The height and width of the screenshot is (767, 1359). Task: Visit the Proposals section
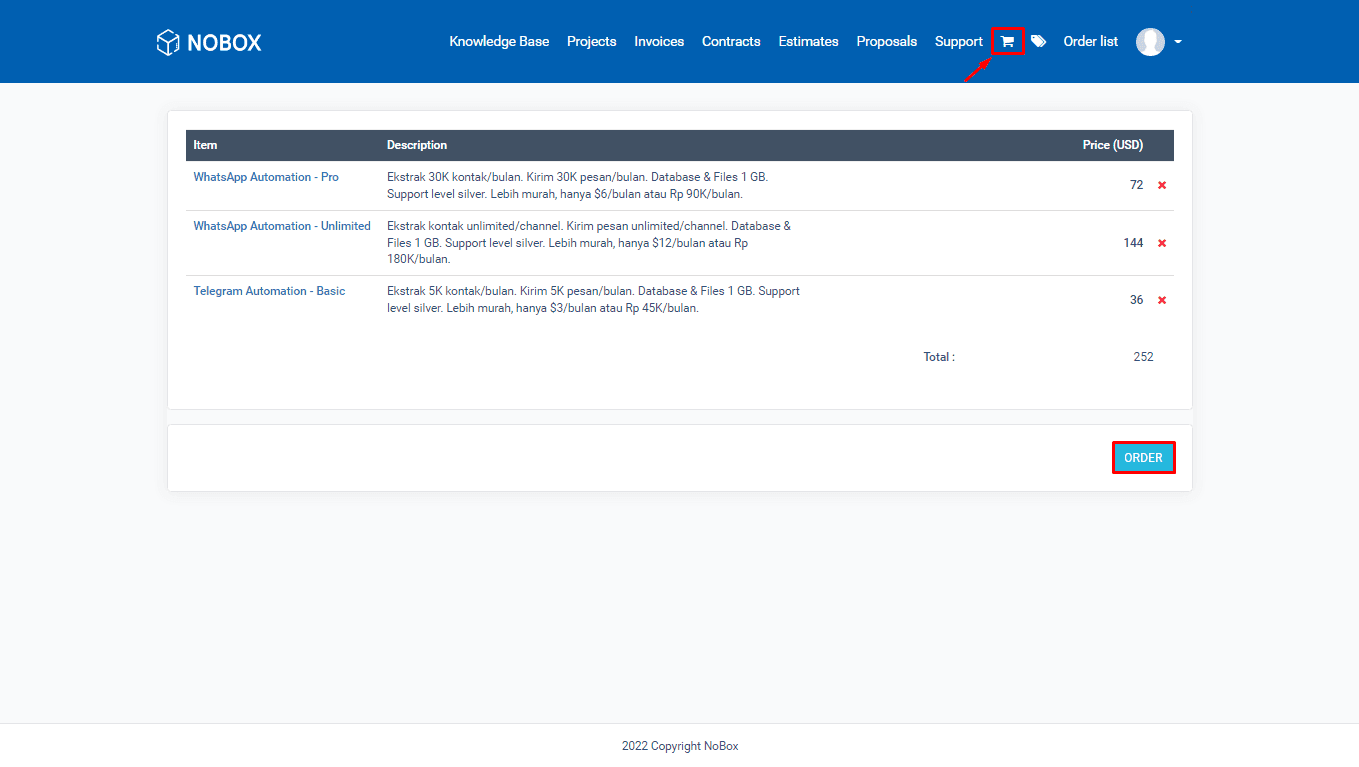(x=886, y=41)
